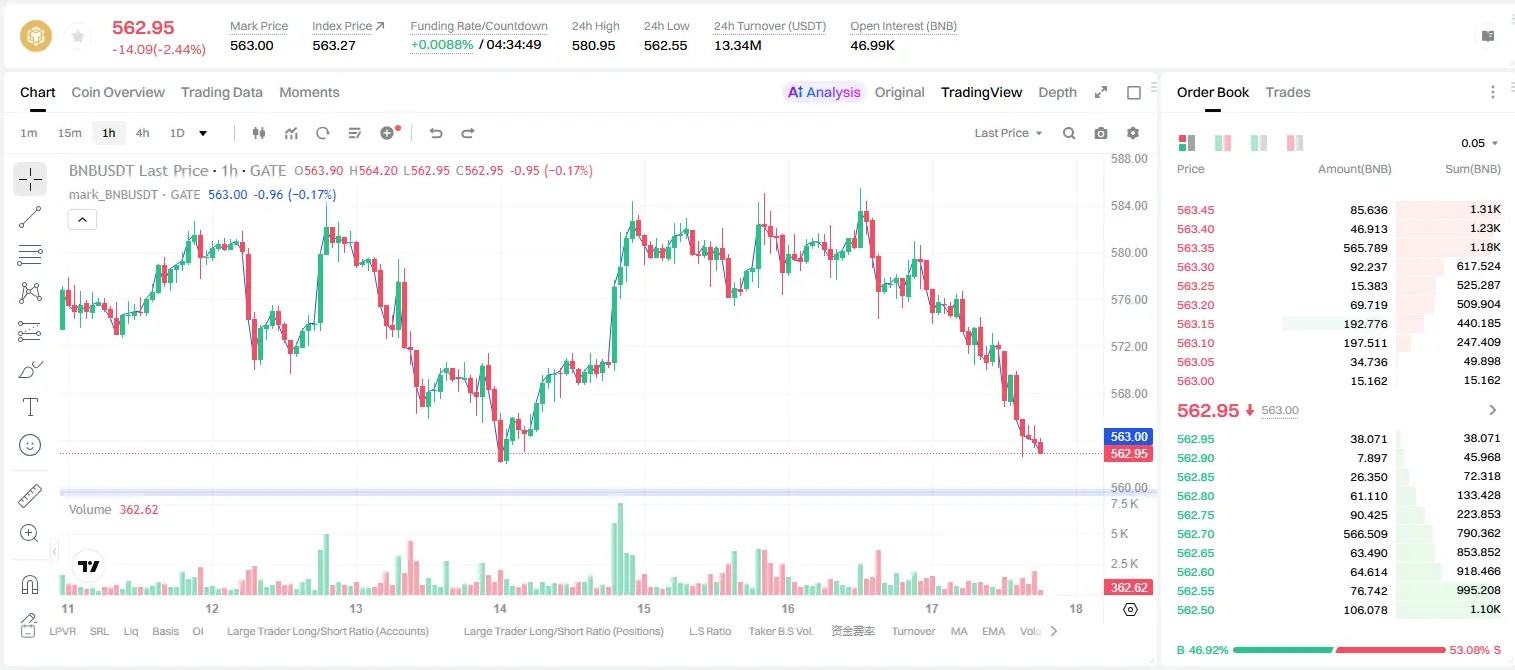Click the AI Analysis button
Viewport: 1515px width, 670px height.
click(823, 92)
